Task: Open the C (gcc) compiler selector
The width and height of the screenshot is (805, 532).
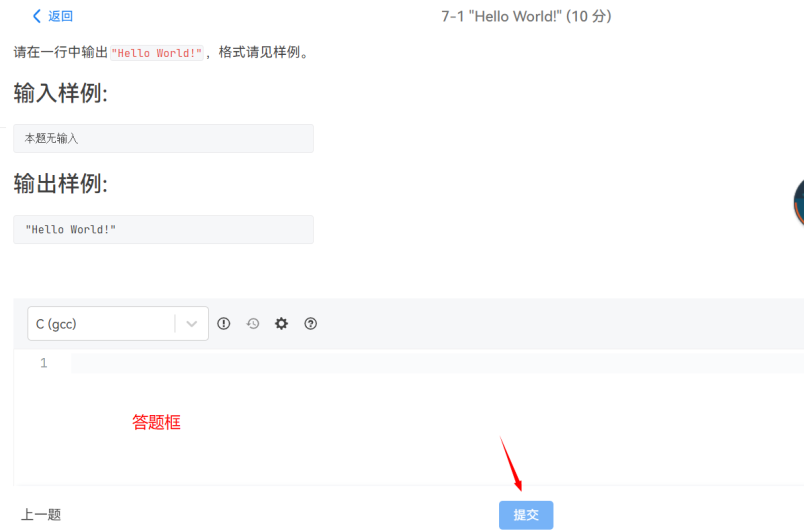Action: tap(100, 324)
